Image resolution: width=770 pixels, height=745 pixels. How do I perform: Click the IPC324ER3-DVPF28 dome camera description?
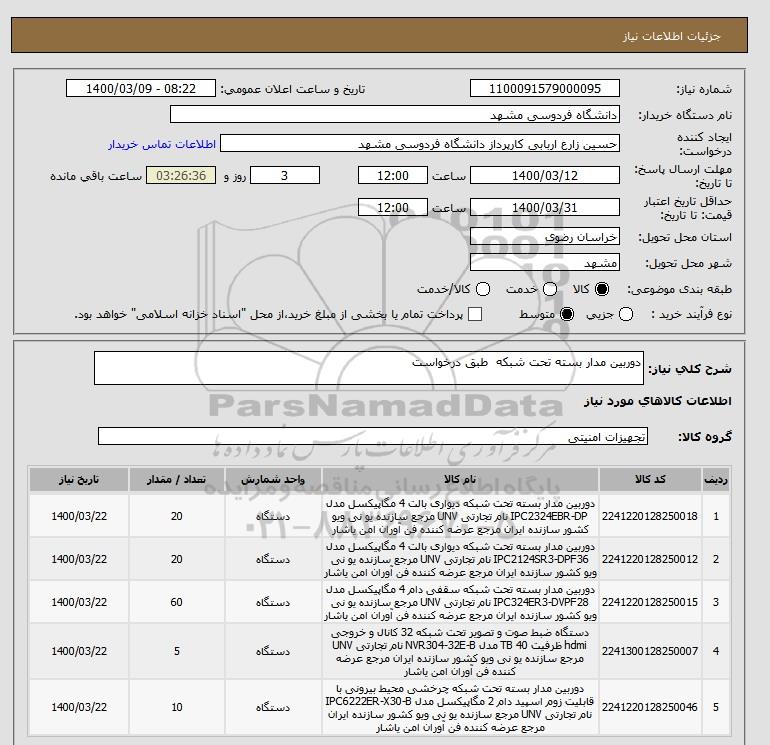(460, 602)
